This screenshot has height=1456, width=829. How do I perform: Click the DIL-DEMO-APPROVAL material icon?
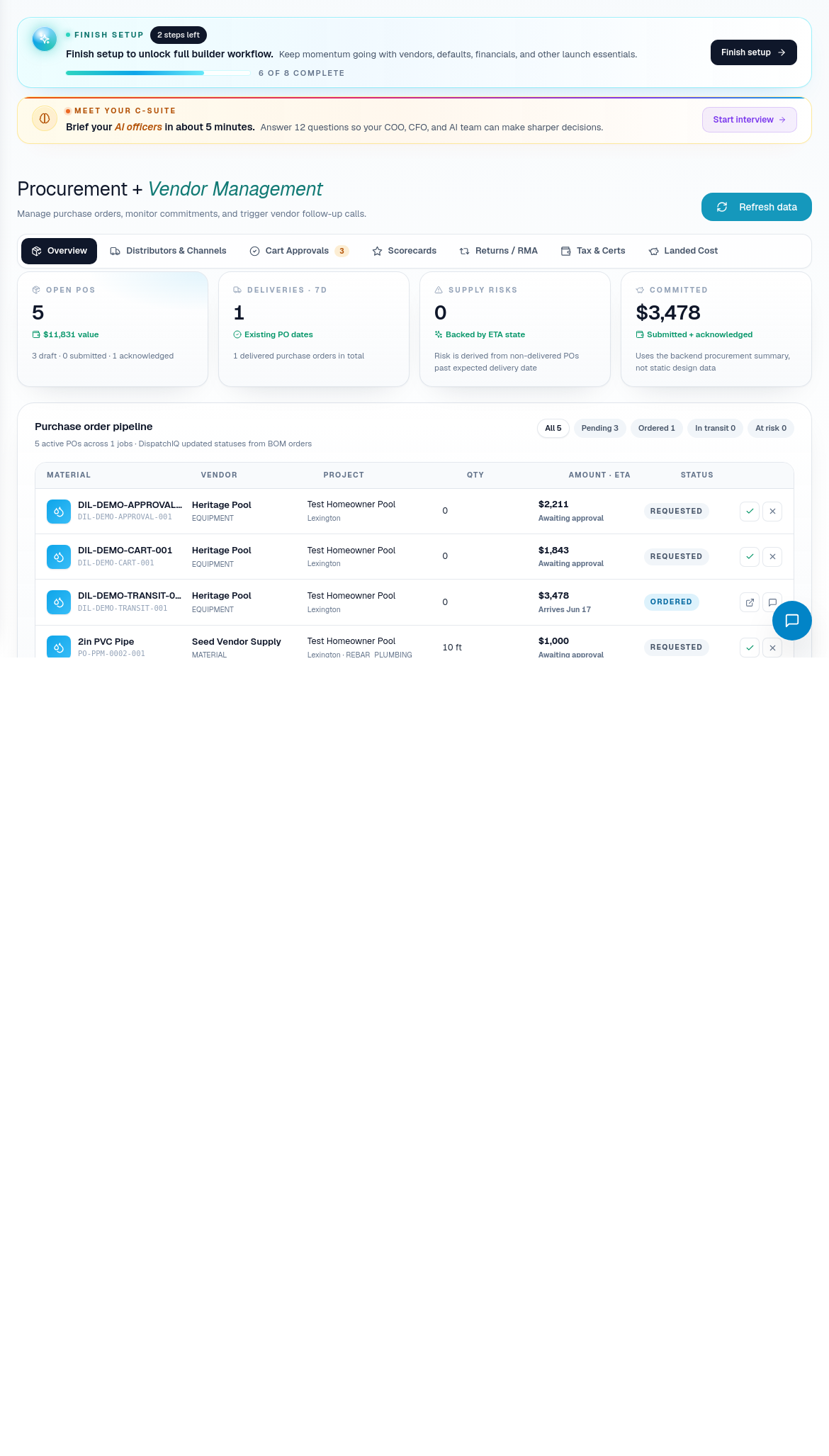click(59, 511)
